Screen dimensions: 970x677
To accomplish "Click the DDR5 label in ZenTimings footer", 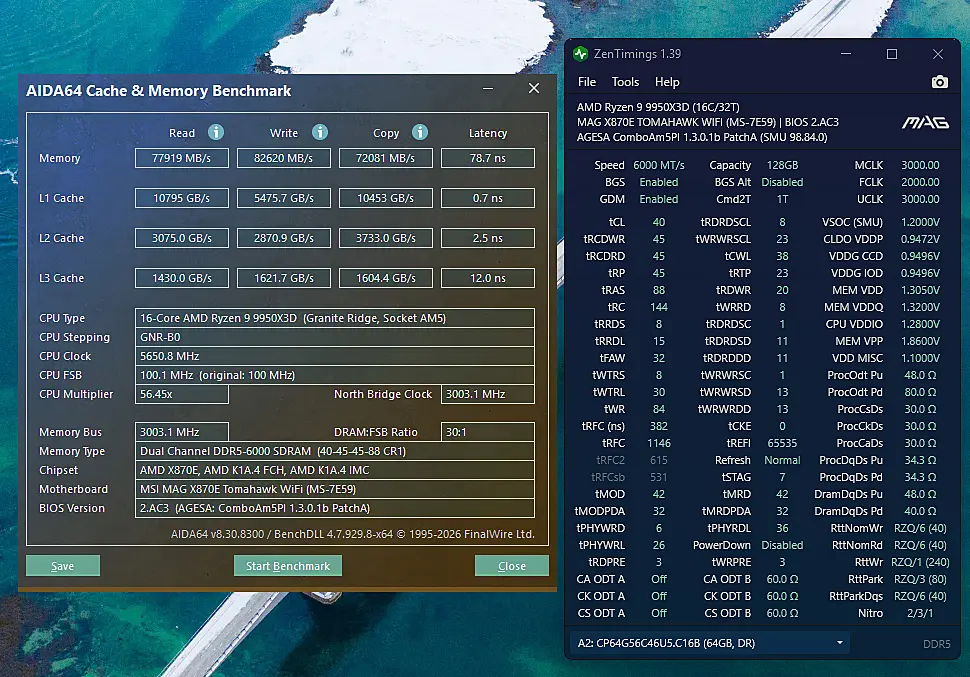I will click(937, 644).
